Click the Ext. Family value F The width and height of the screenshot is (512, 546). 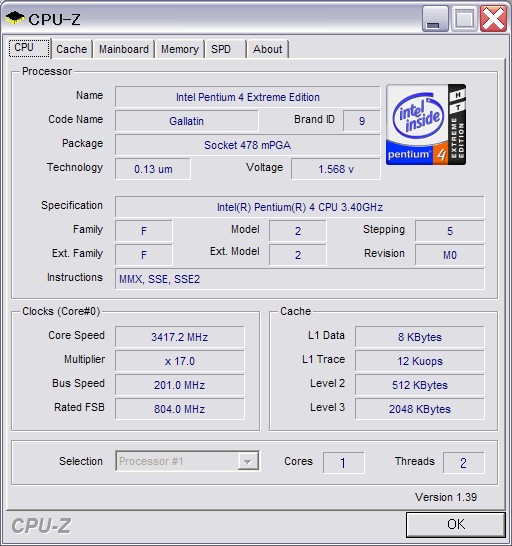click(x=144, y=255)
